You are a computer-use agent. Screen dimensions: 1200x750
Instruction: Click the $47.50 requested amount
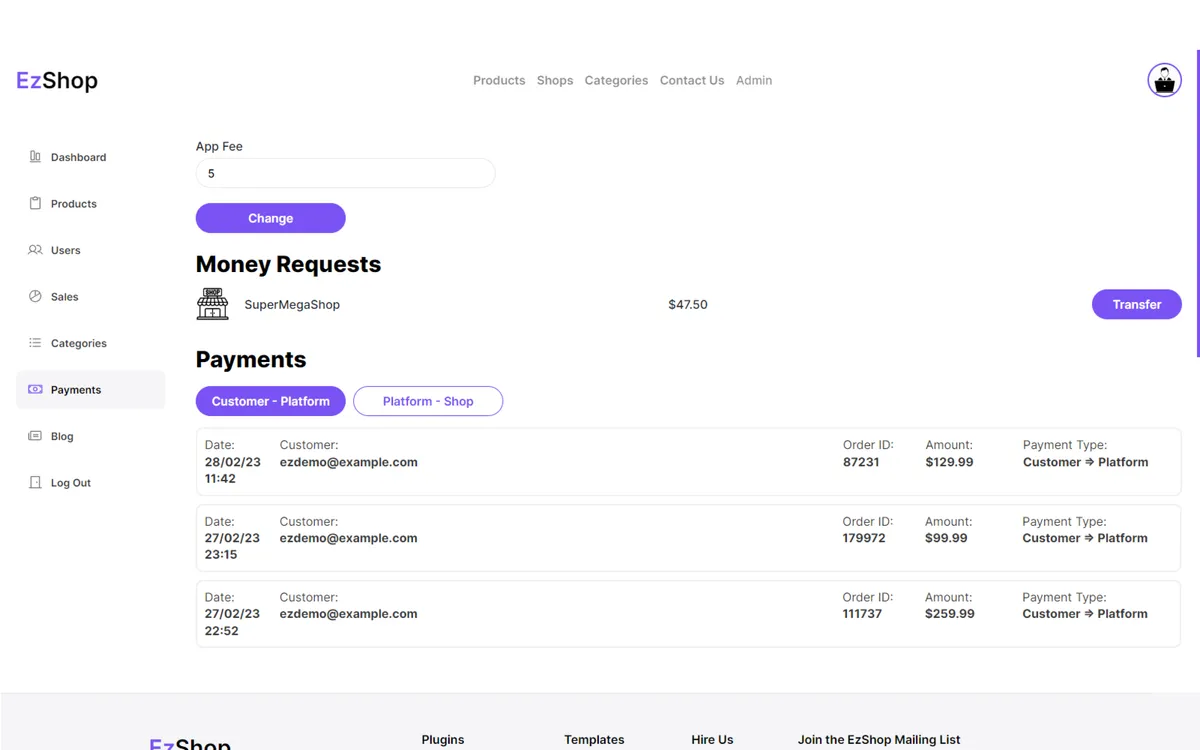[x=688, y=305]
